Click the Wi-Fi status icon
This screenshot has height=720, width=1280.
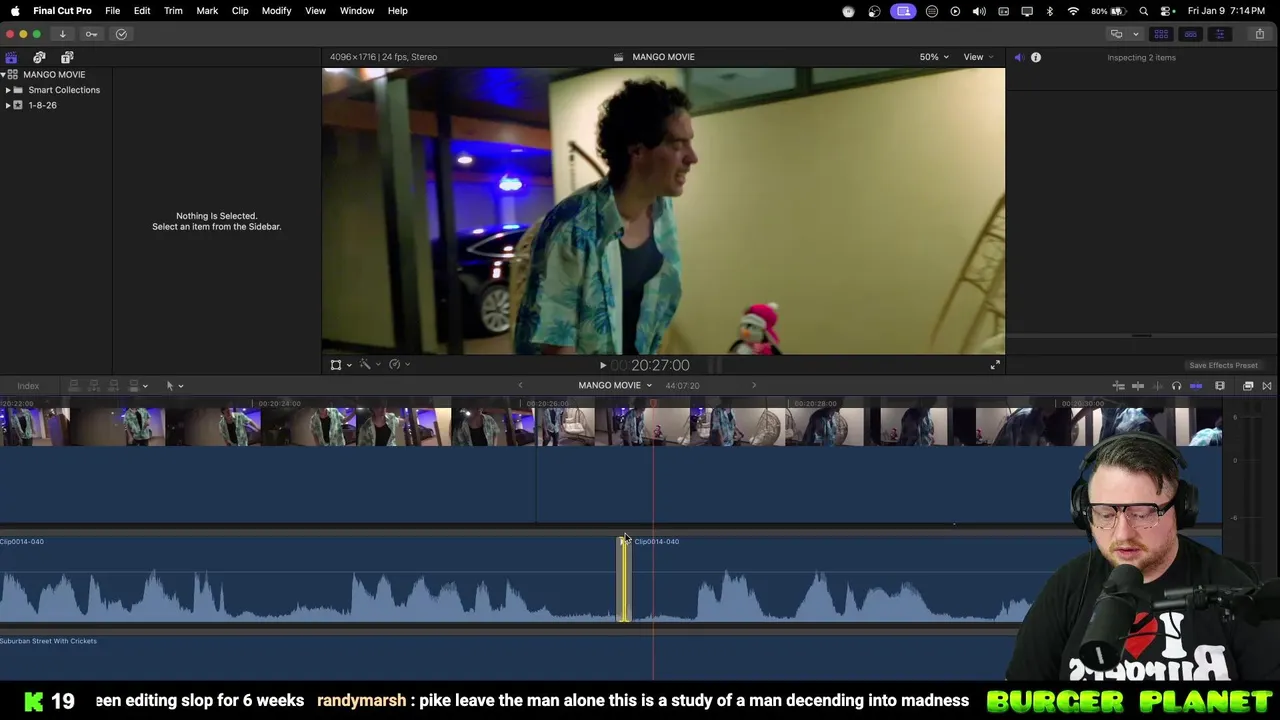click(1073, 11)
